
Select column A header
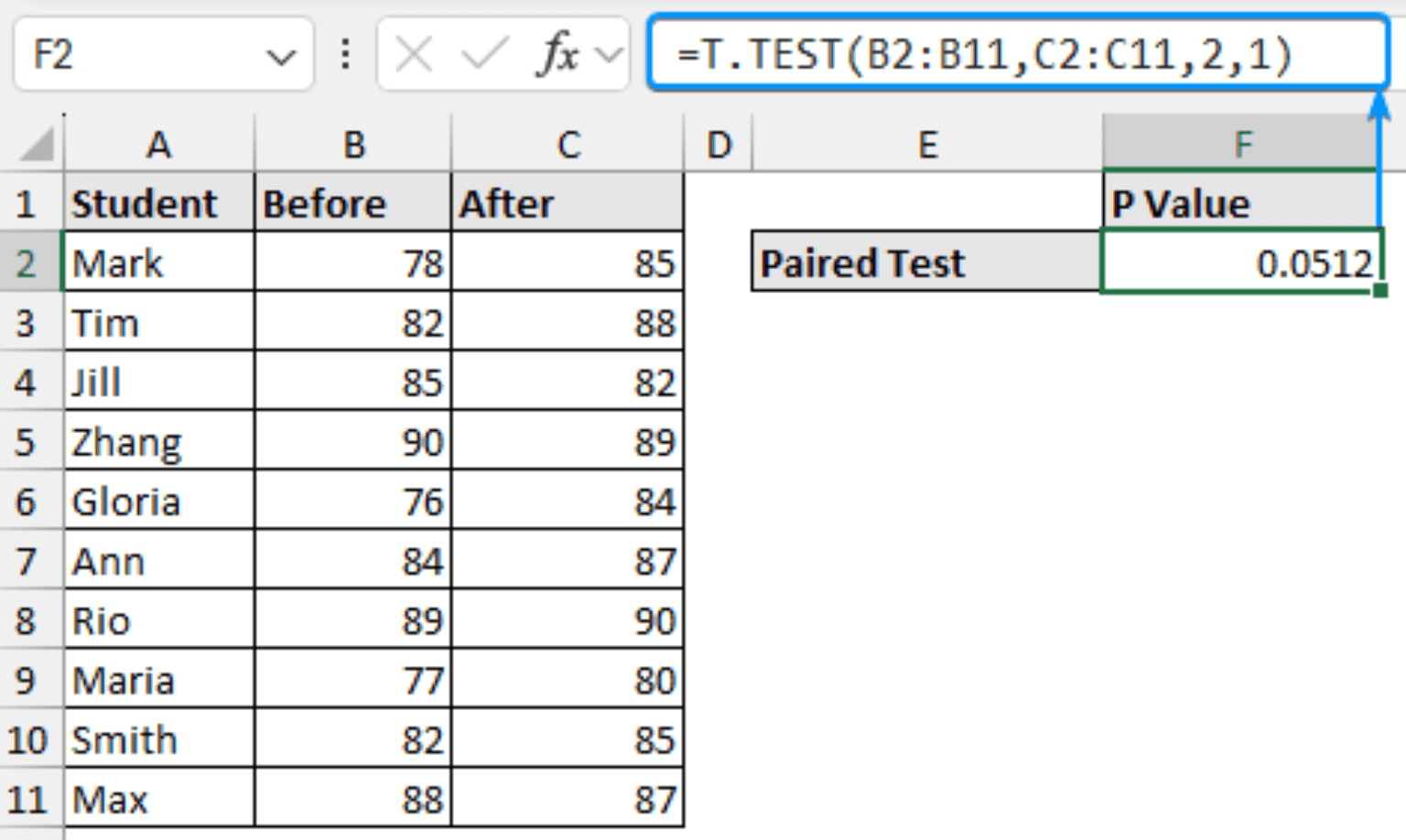tap(158, 145)
